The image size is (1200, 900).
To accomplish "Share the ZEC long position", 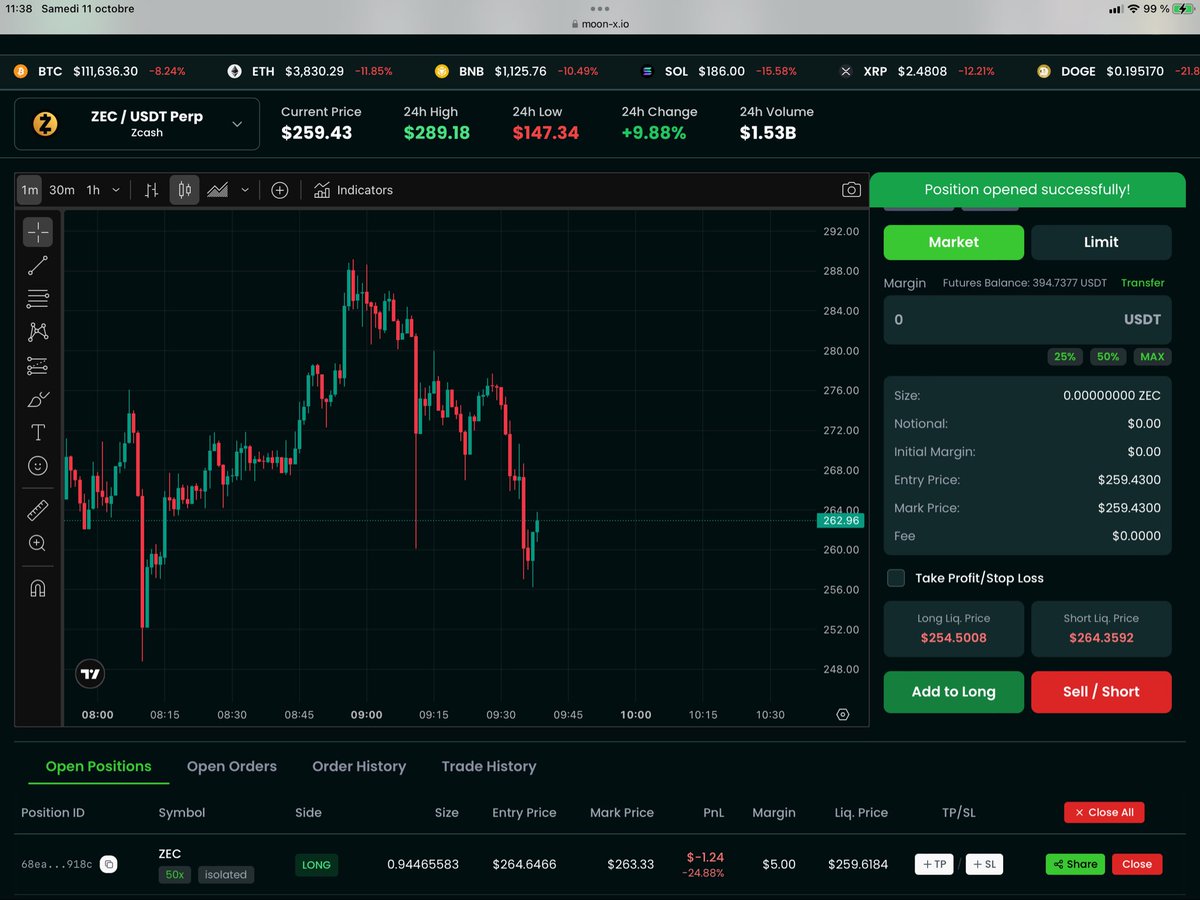I will coord(1076,864).
